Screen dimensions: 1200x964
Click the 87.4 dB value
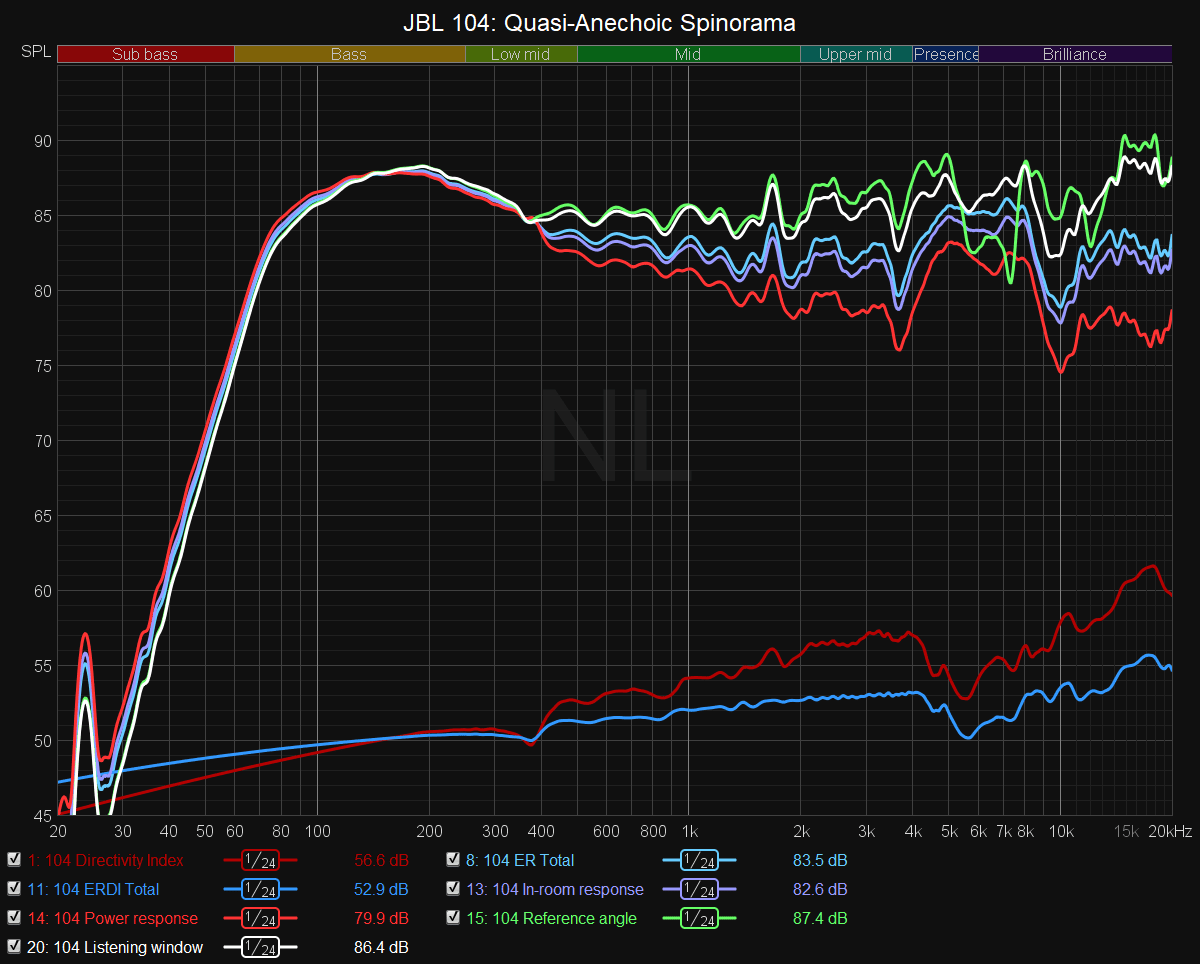click(x=820, y=918)
